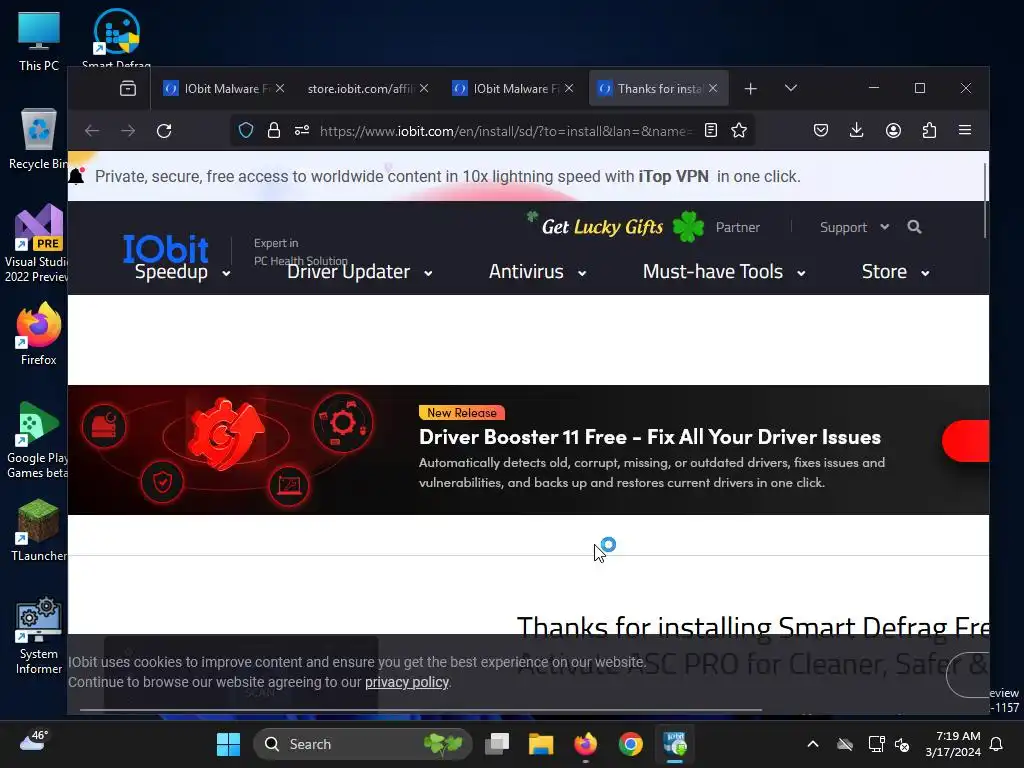
Task: Click the green clover lucky gifts icon
Action: pos(688,227)
